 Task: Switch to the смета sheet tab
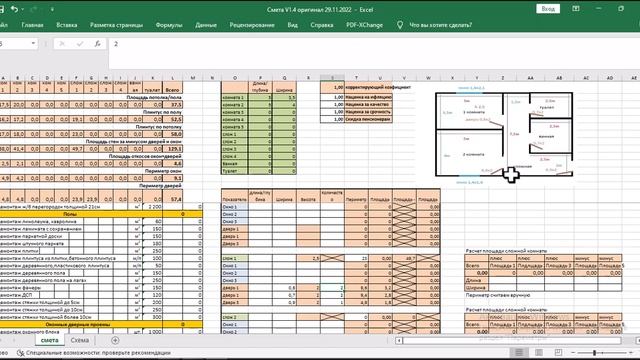click(50, 340)
